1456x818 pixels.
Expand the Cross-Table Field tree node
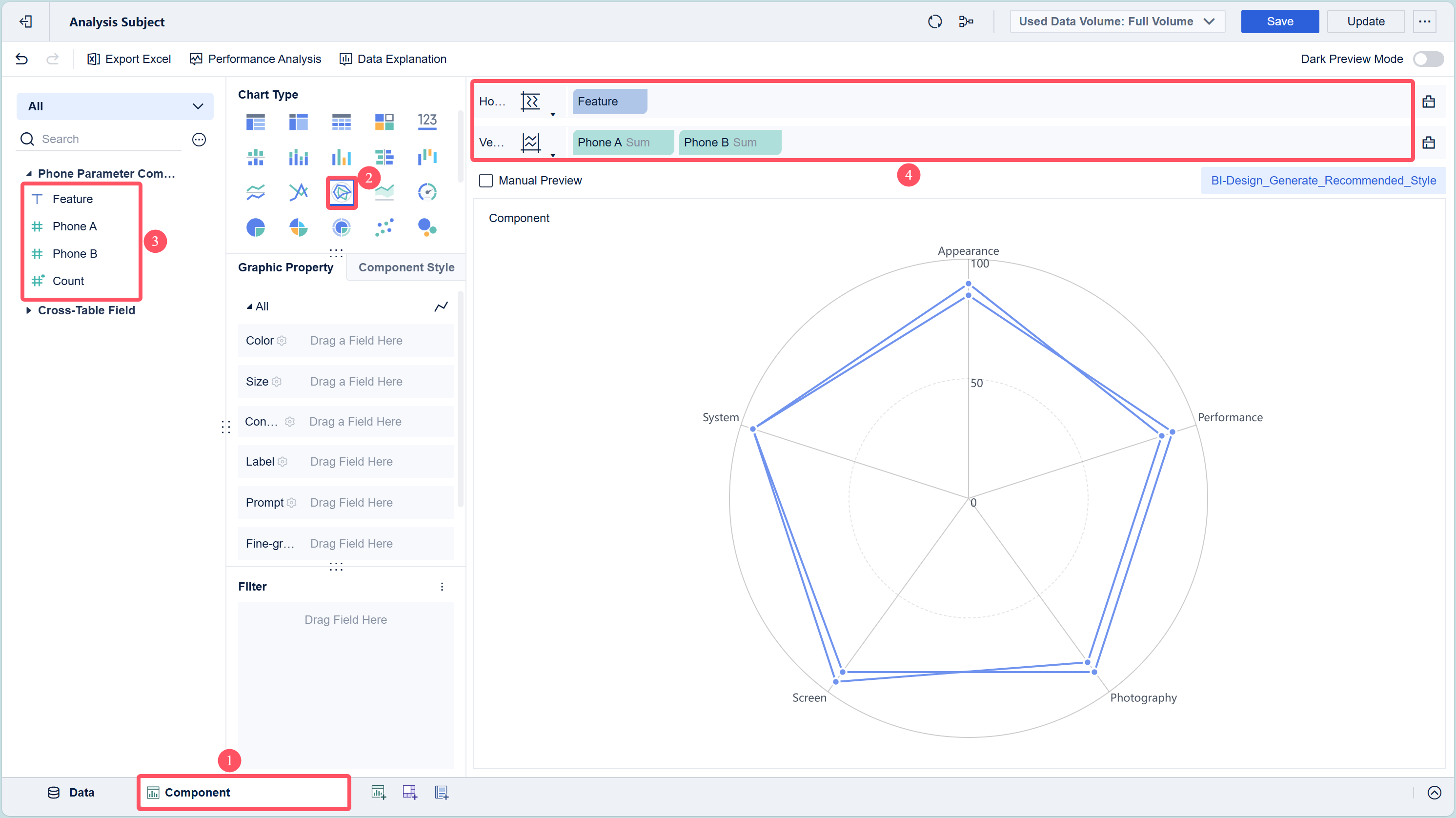pos(28,310)
